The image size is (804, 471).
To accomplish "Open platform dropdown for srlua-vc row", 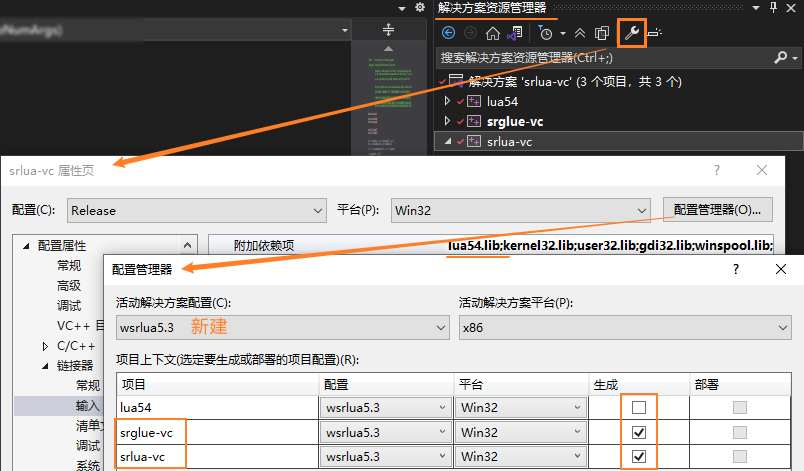I will pyautogui.click(x=520, y=456).
